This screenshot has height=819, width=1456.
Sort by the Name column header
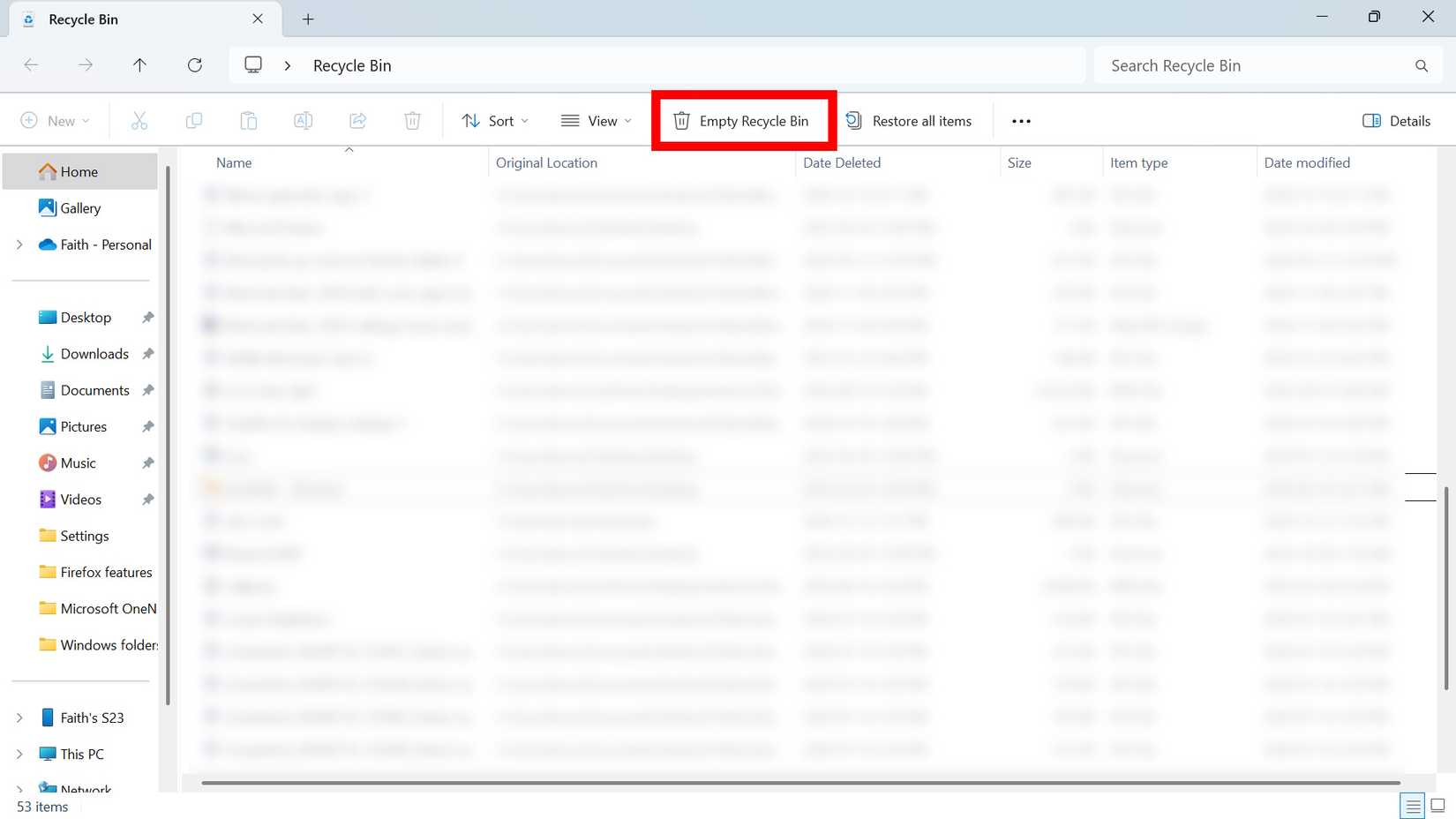[x=234, y=162]
